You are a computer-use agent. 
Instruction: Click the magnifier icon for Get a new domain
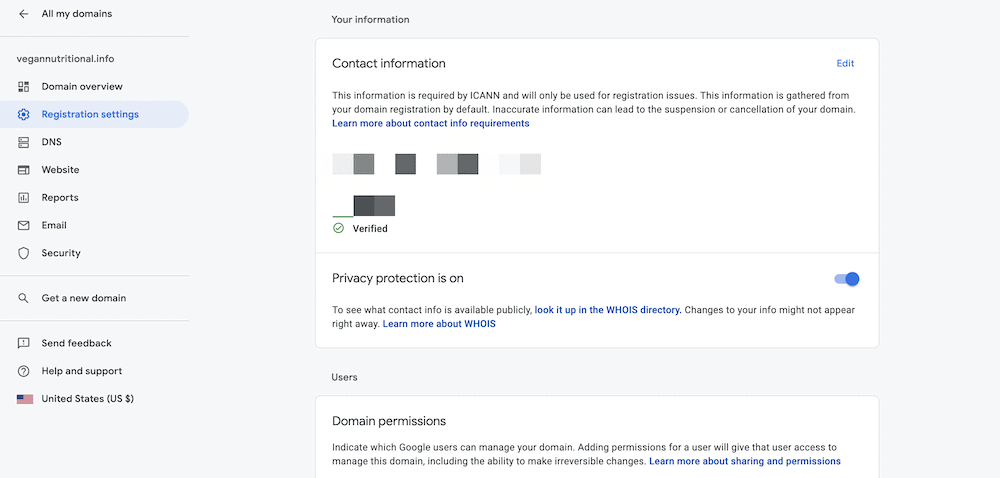coord(24,298)
